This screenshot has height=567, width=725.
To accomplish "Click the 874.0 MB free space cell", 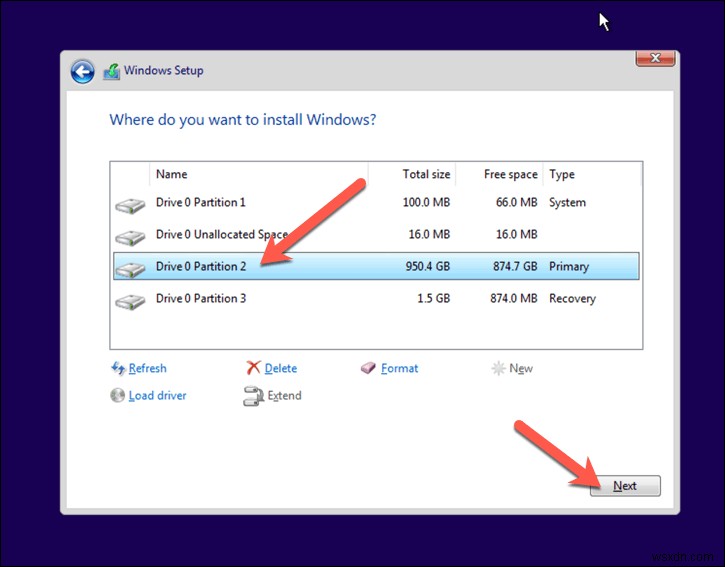I will click(514, 298).
